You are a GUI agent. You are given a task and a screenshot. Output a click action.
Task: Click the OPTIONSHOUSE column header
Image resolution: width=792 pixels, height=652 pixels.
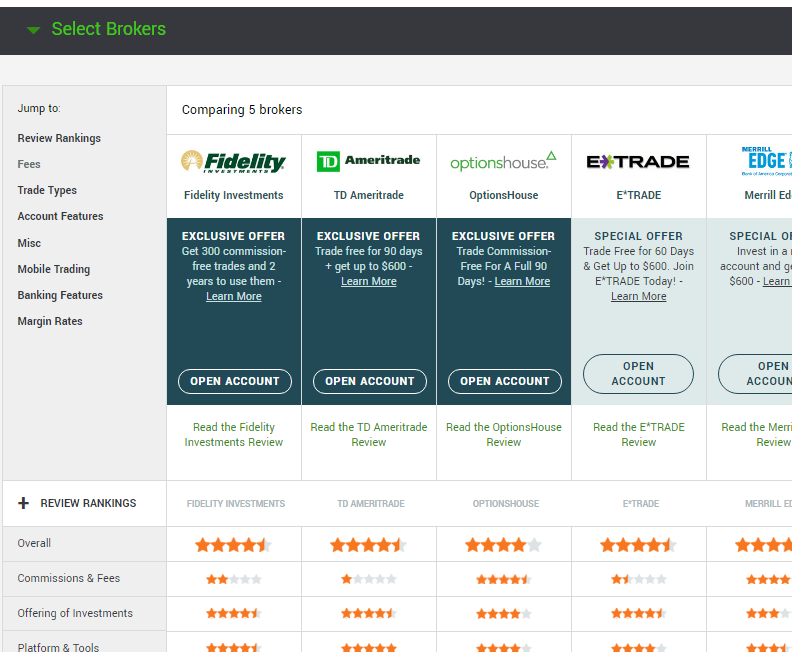506,504
